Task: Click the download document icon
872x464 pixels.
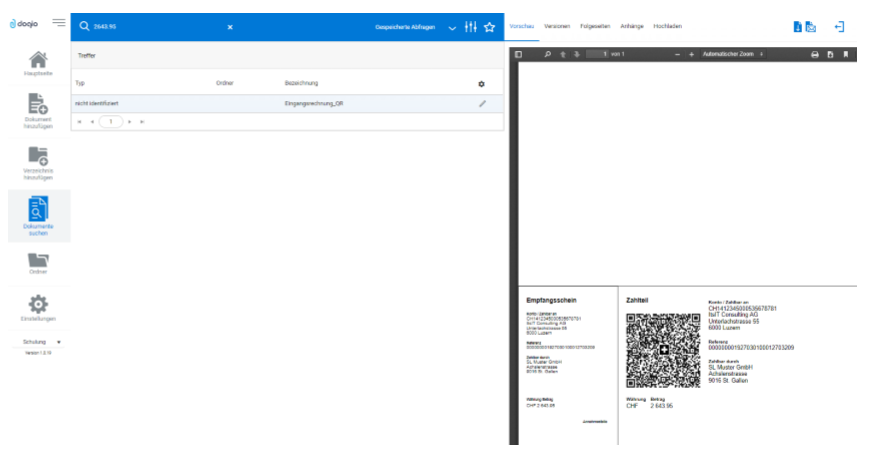Action: click(x=797, y=26)
